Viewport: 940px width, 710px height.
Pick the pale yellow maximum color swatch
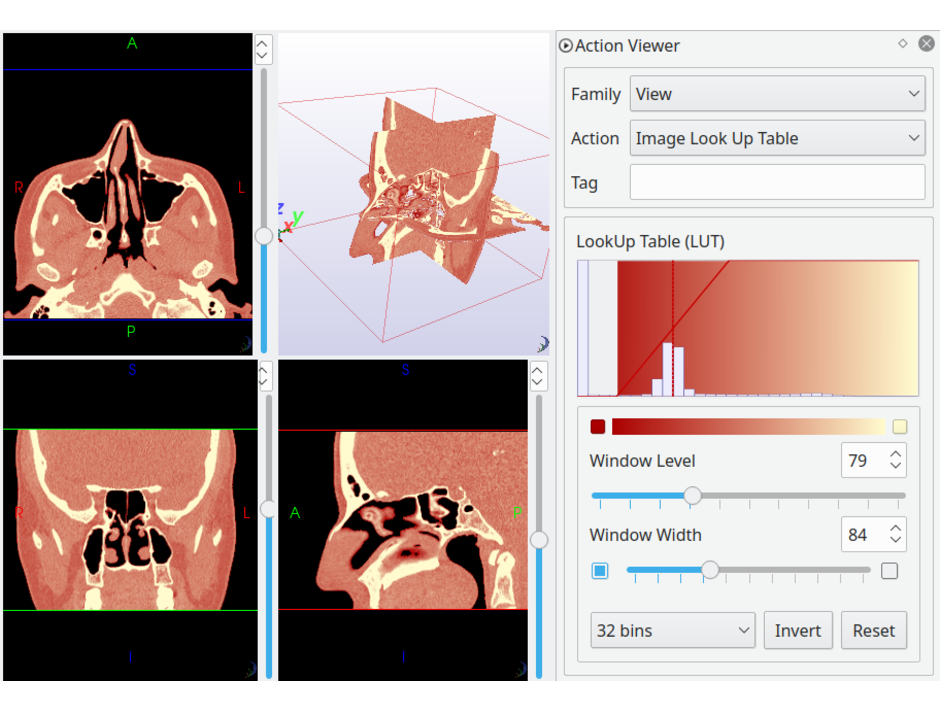(x=899, y=427)
